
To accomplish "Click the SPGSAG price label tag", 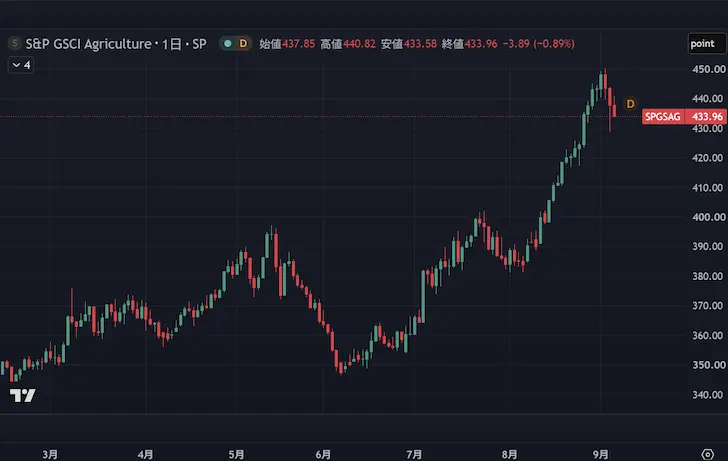I will point(663,117).
